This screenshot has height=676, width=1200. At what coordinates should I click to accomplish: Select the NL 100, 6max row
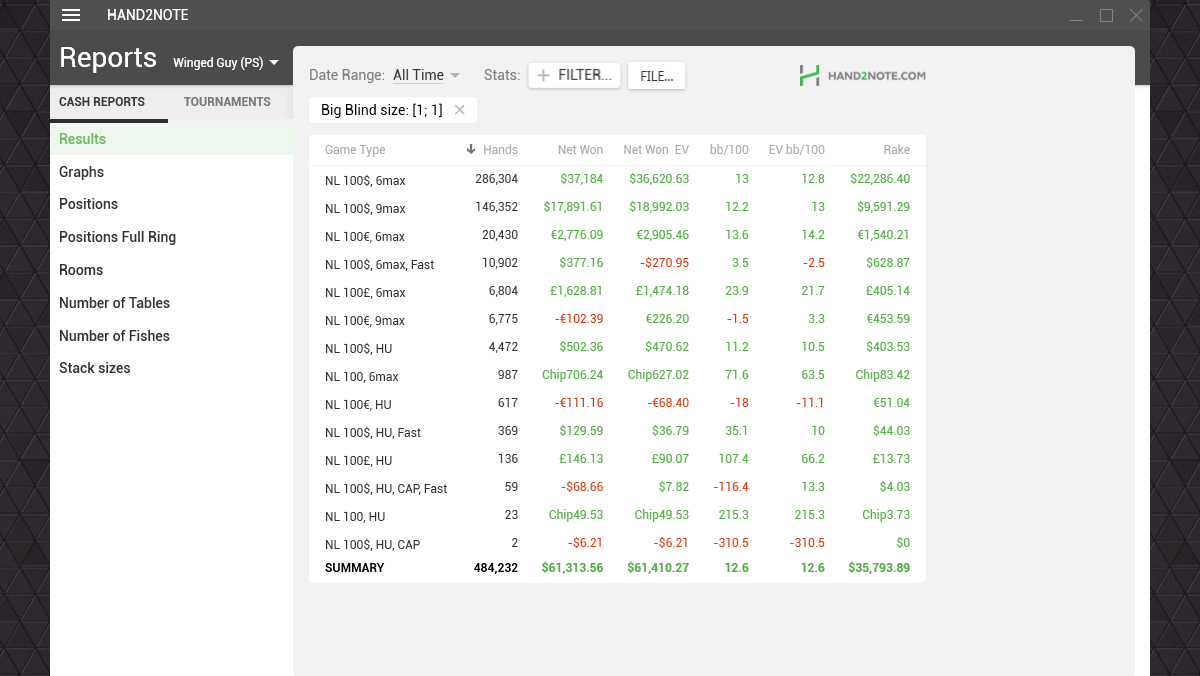click(x=617, y=376)
